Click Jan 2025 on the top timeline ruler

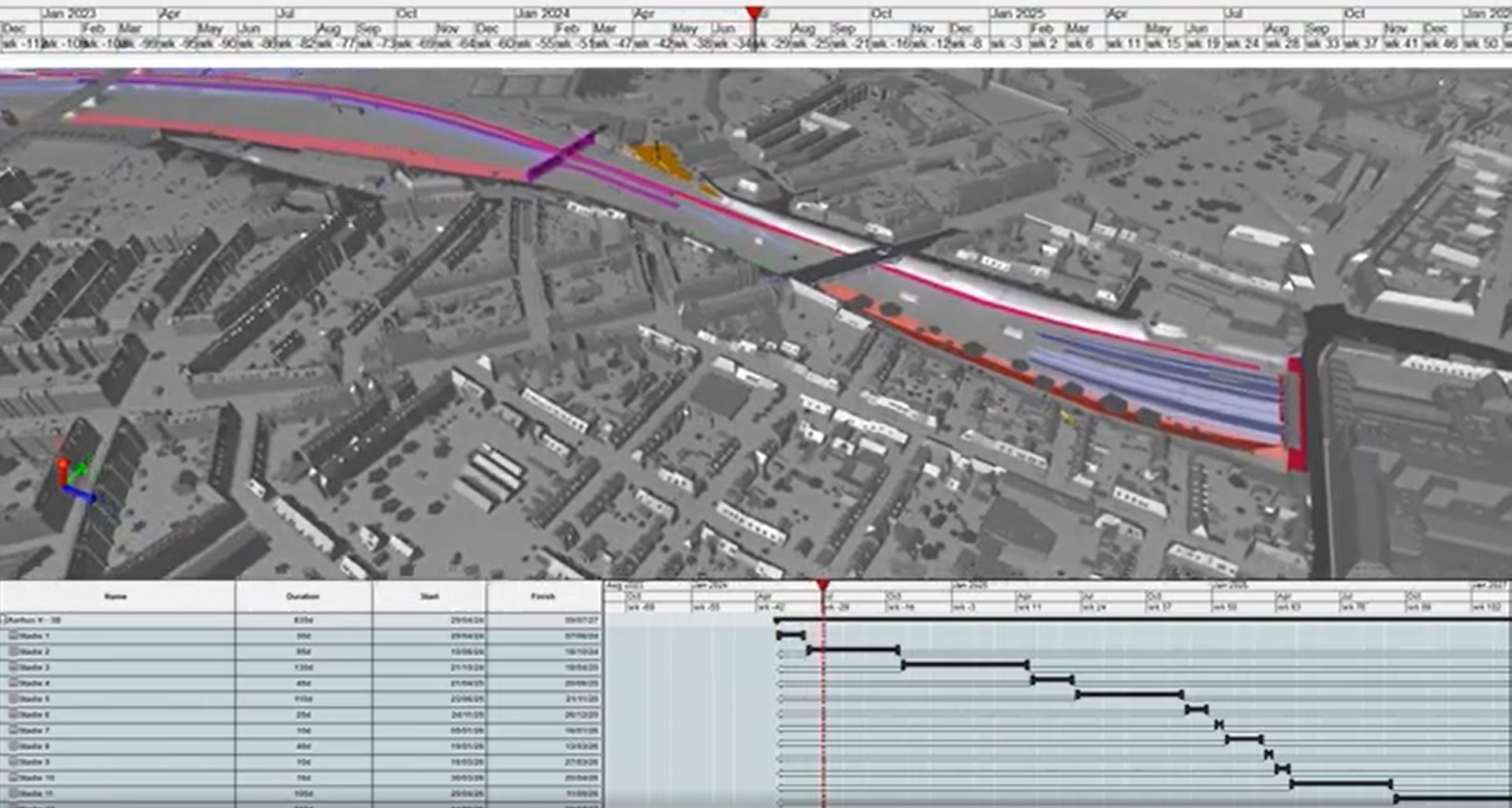1017,13
